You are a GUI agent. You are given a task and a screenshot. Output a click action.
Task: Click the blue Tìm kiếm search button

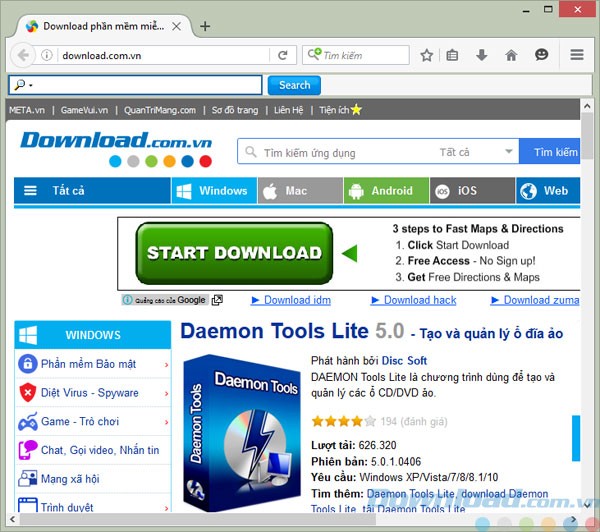[549, 152]
